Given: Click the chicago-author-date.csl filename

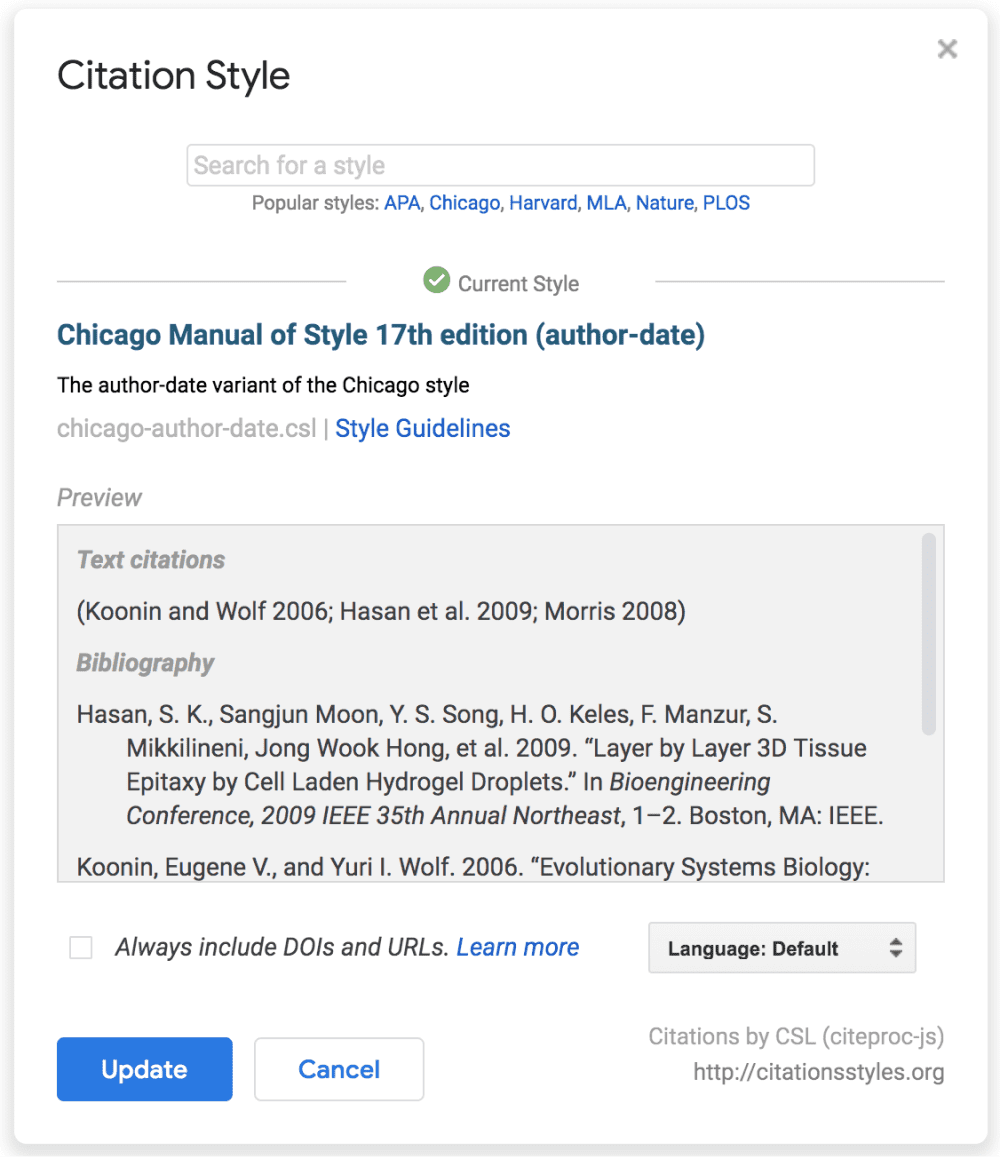Looking at the screenshot, I should point(185,429).
